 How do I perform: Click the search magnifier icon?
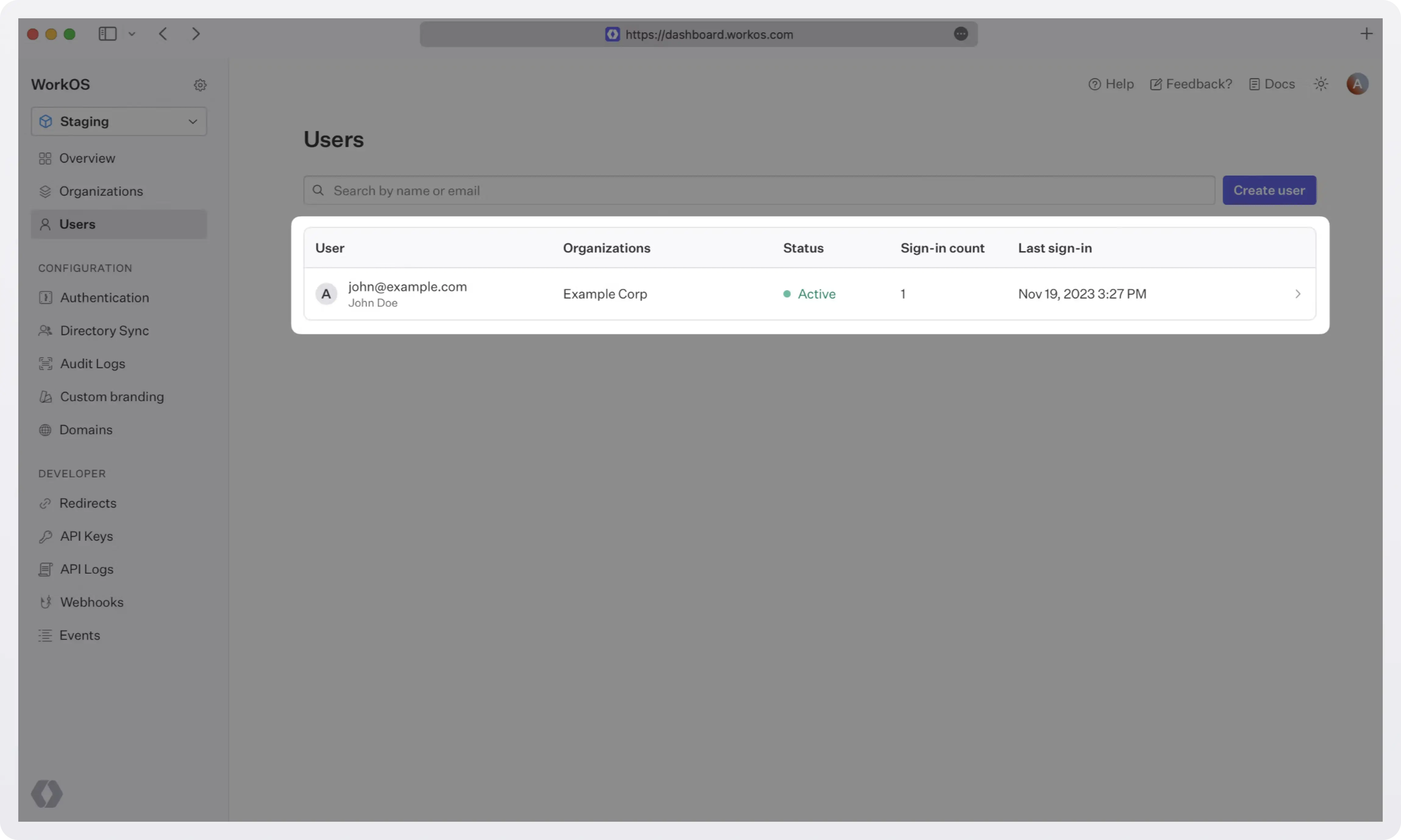319,190
